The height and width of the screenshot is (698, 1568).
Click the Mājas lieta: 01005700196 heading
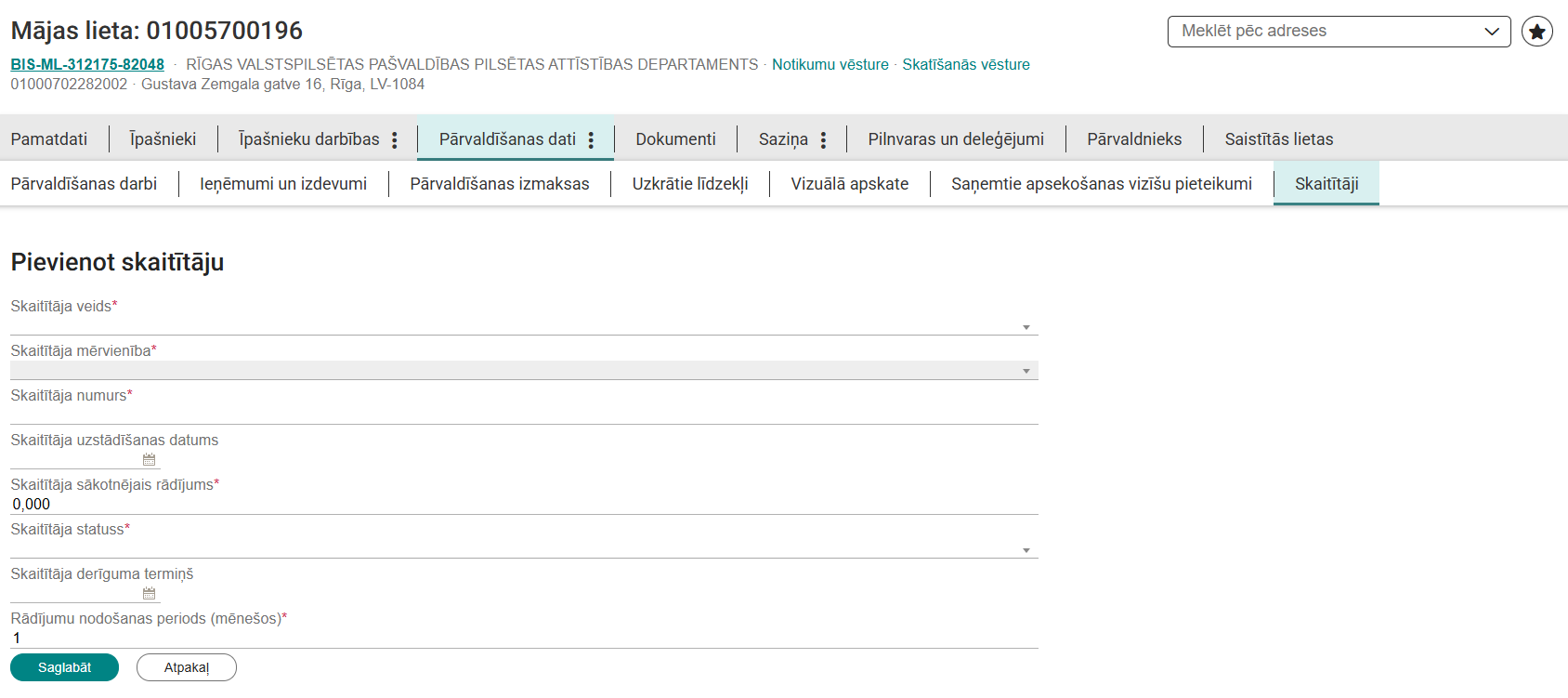[157, 31]
